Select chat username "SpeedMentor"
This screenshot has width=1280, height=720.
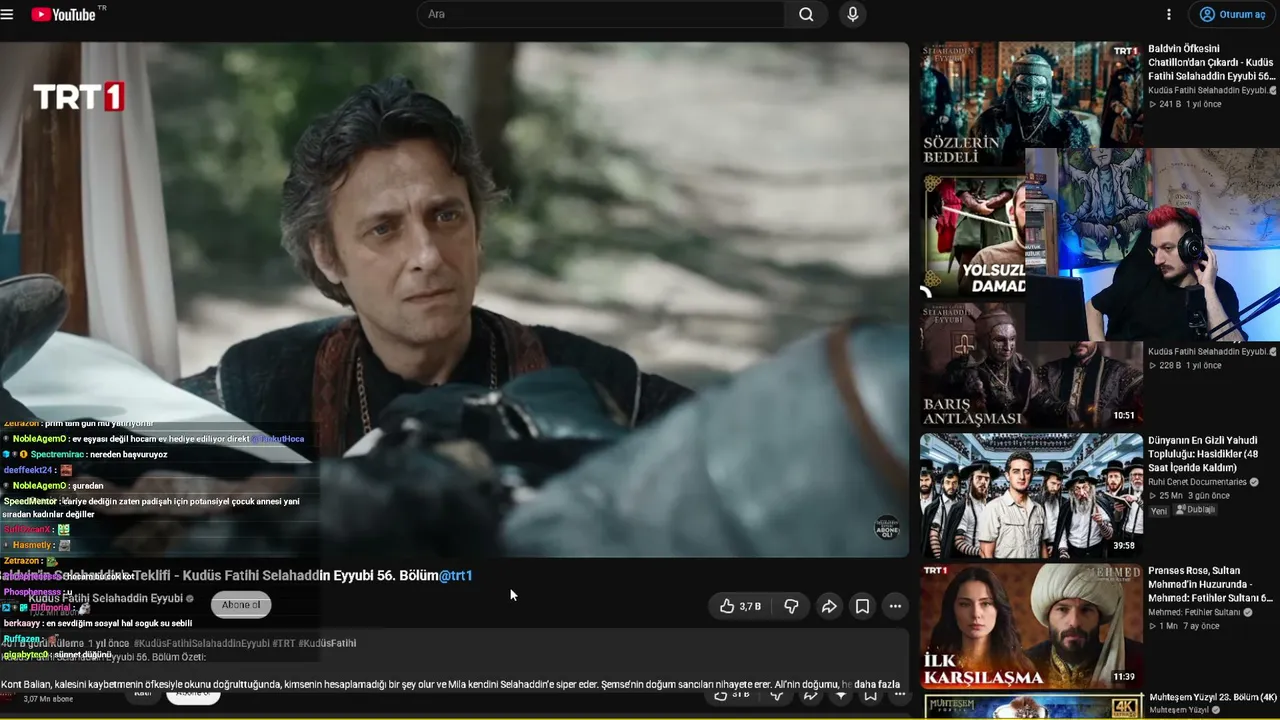[x=30, y=501]
